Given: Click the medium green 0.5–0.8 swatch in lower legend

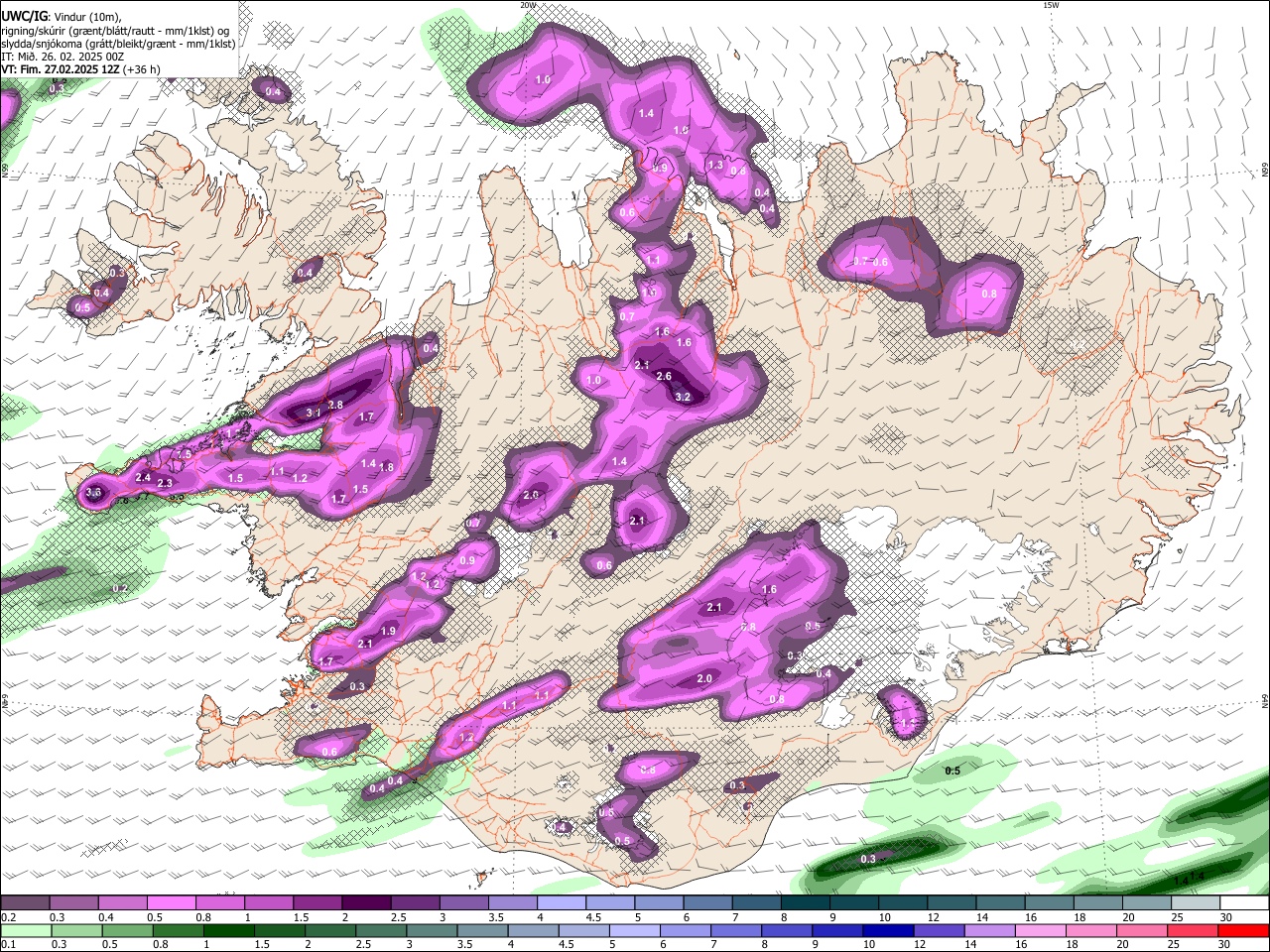Looking at the screenshot, I should (127, 930).
